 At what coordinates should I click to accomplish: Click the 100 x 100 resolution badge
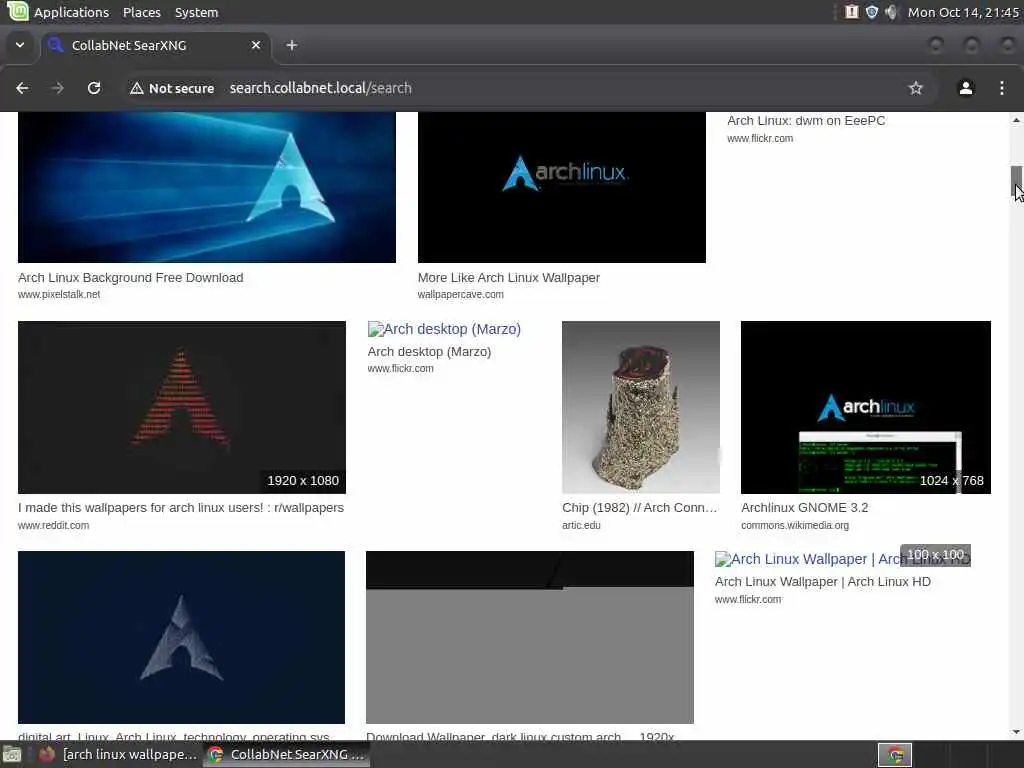point(935,555)
